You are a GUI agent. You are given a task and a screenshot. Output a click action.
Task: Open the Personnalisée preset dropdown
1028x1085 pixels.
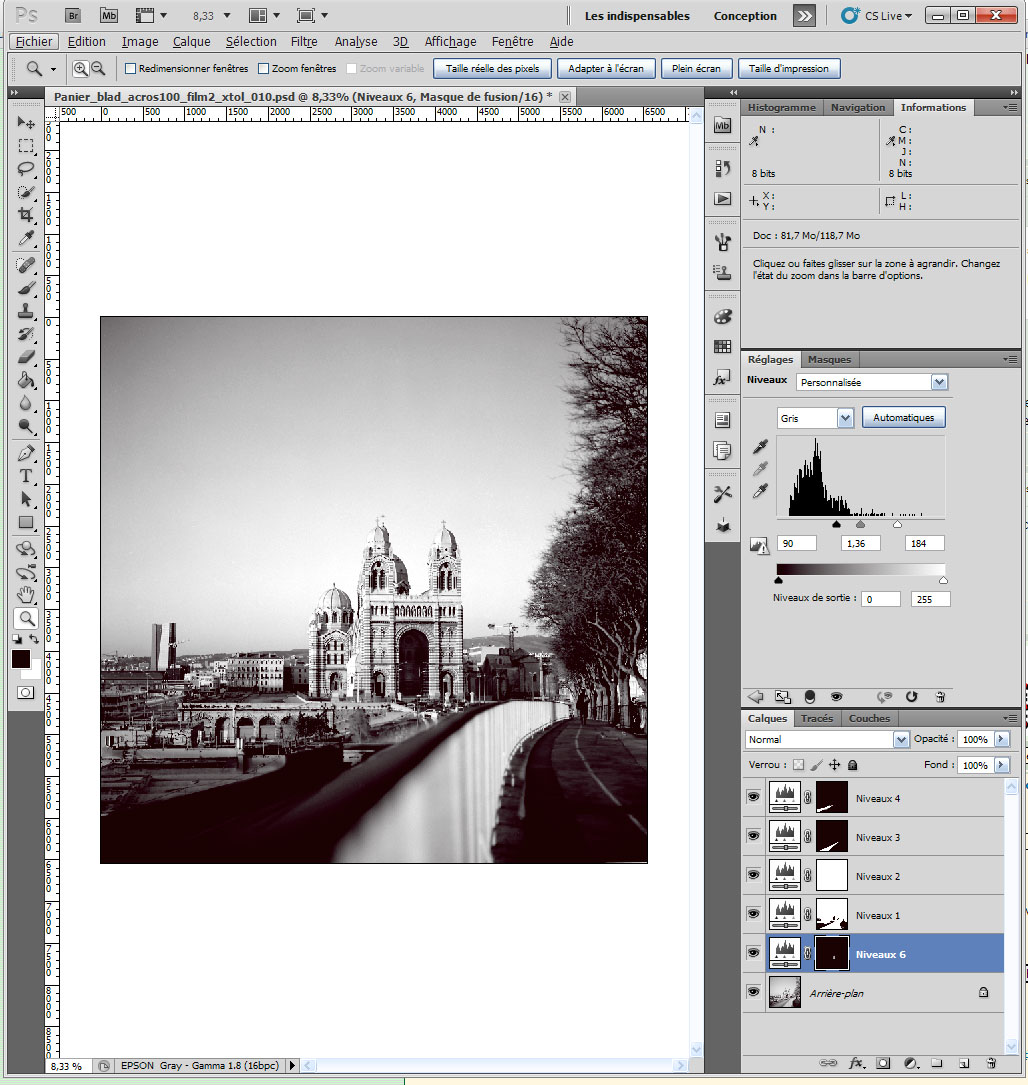click(x=939, y=382)
